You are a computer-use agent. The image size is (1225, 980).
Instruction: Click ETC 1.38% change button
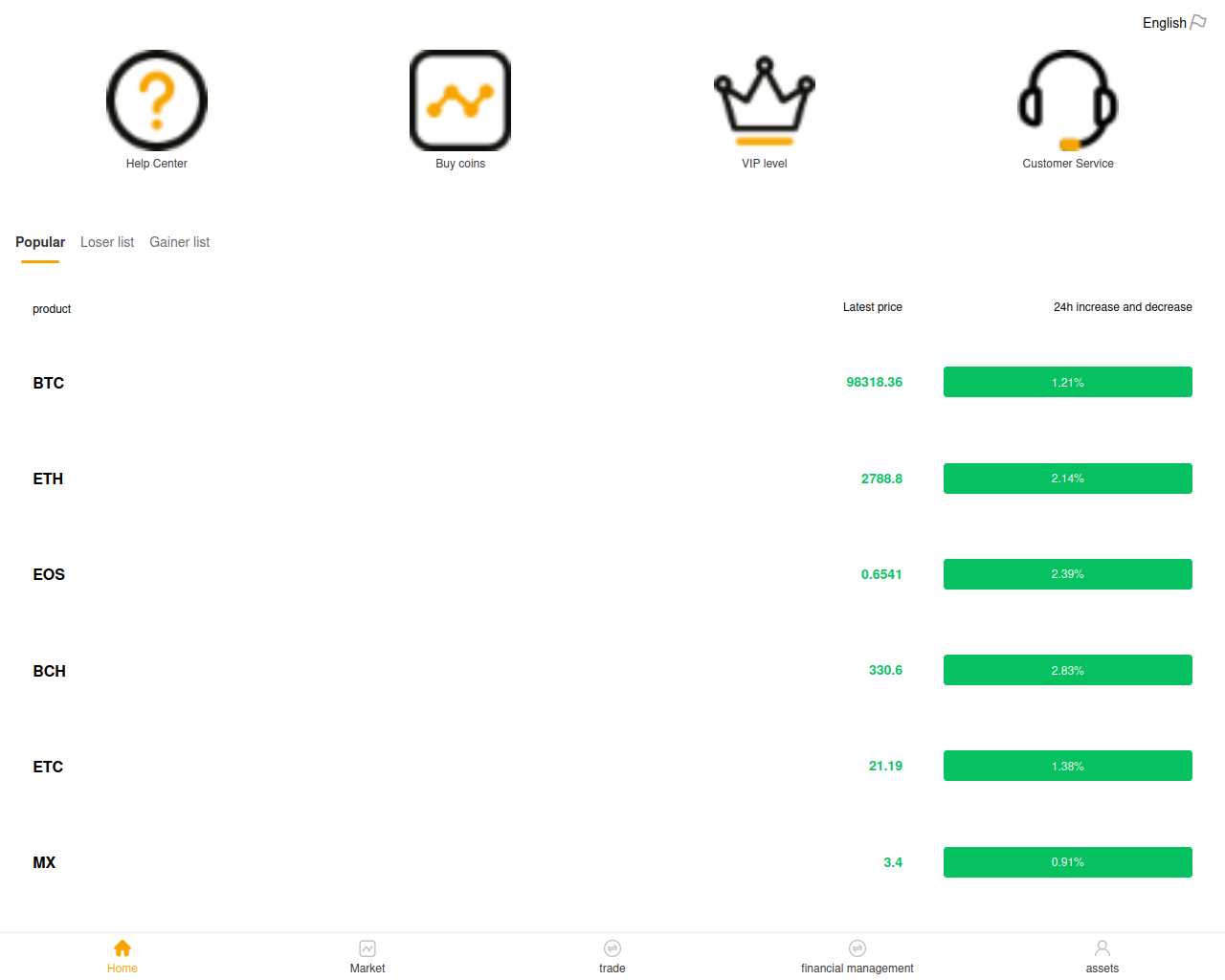(1068, 766)
